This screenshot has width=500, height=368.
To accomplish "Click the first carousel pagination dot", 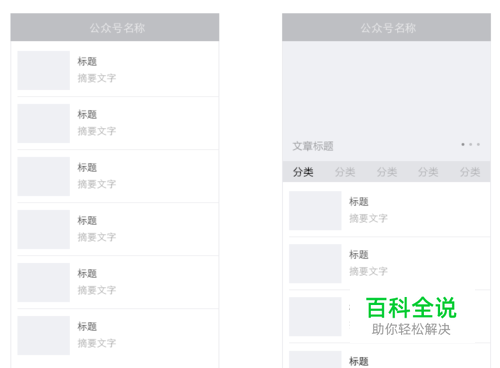I will (x=463, y=144).
